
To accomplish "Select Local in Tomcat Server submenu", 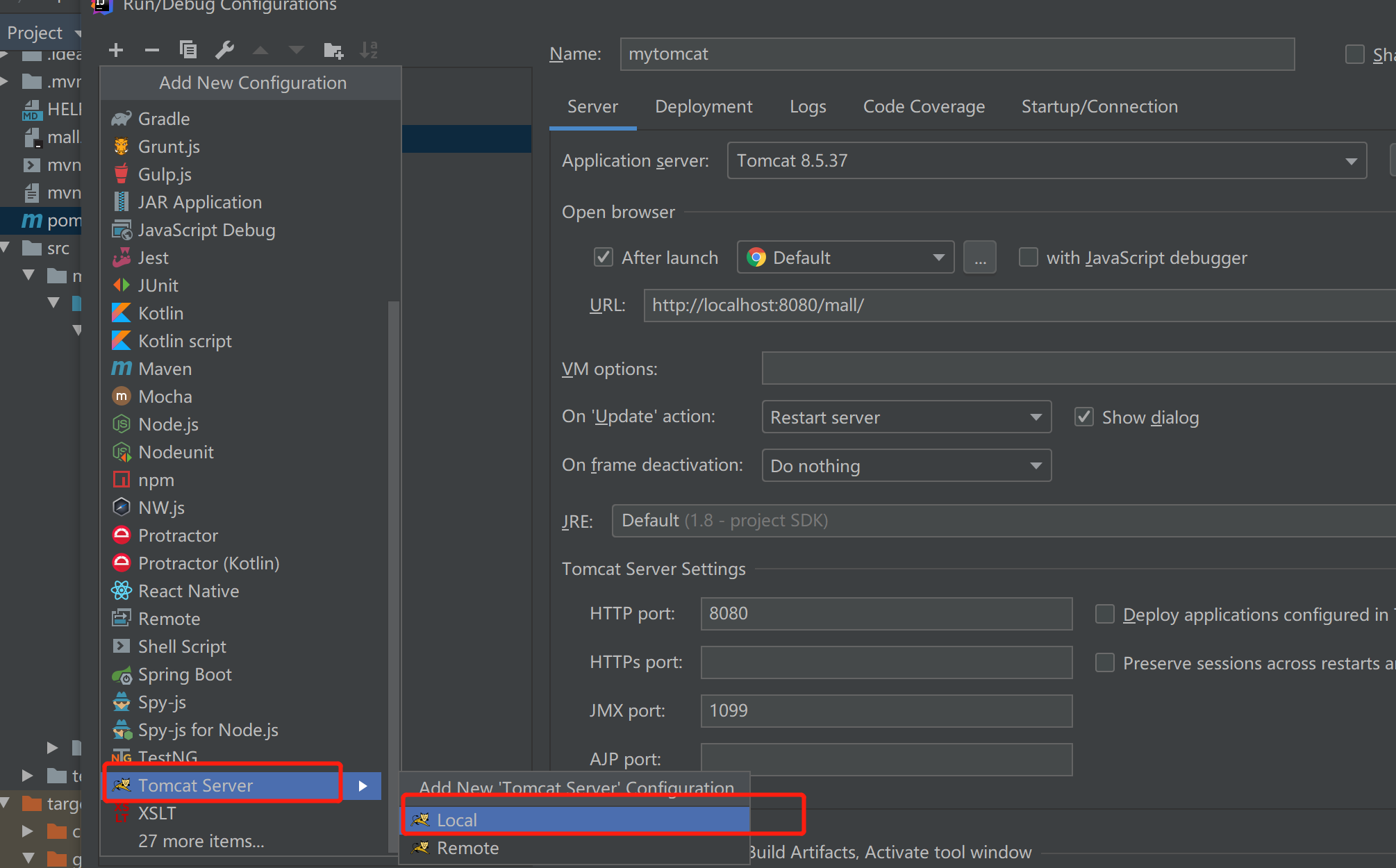I will tap(457, 820).
